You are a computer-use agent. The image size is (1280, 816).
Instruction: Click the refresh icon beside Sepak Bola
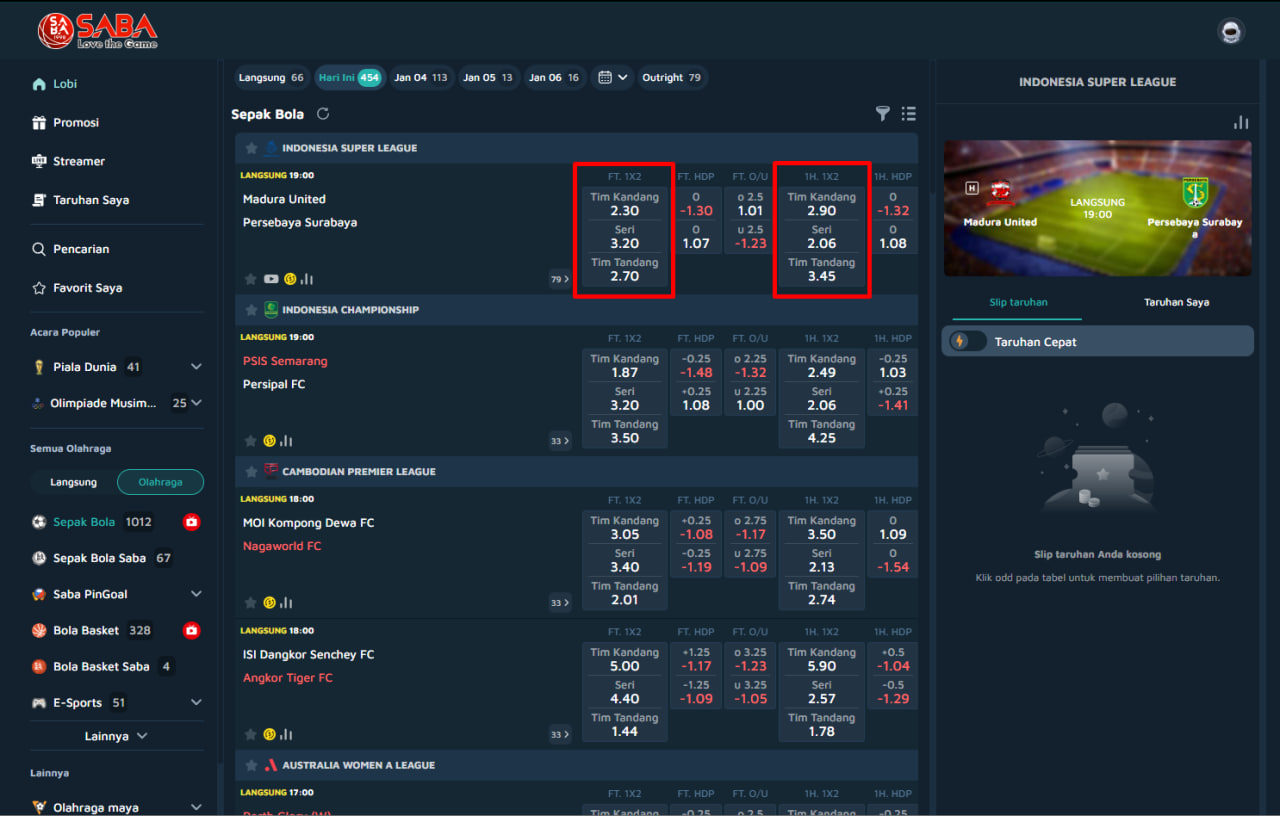pyautogui.click(x=323, y=114)
